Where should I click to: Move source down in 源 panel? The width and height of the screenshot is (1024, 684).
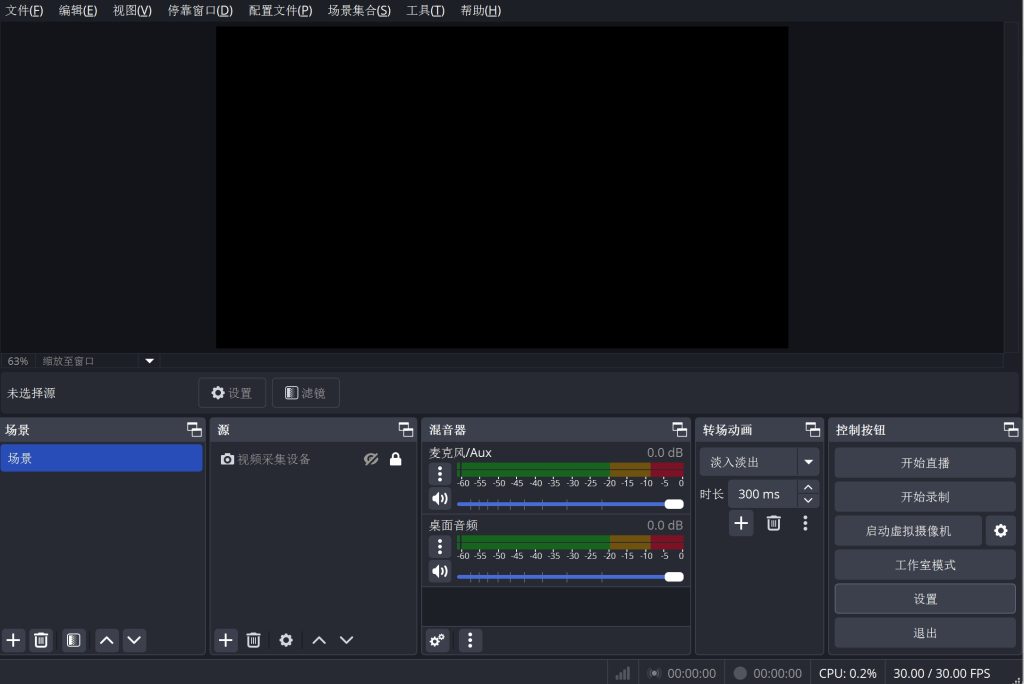tap(346, 640)
